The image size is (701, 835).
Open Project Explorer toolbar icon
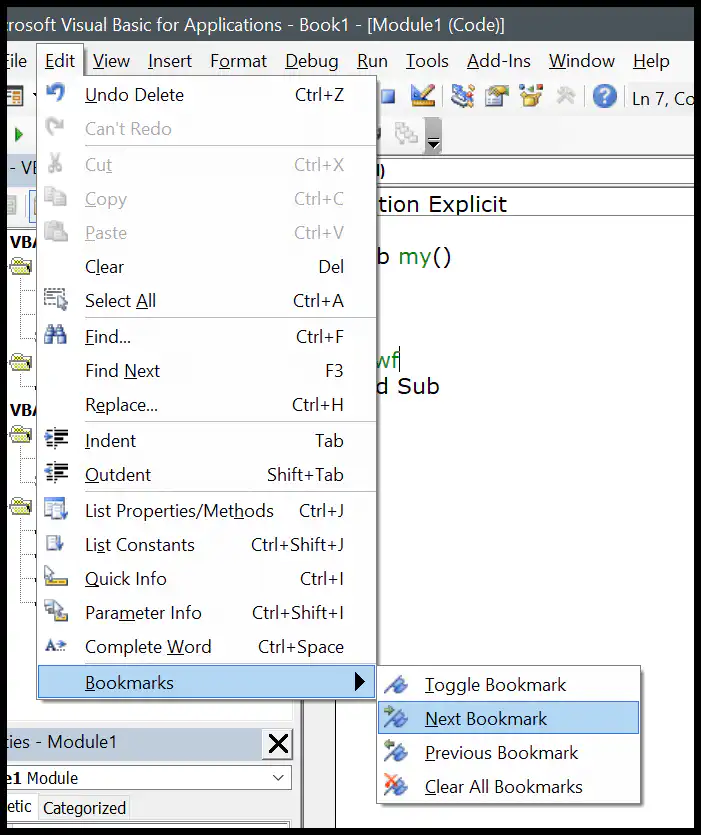click(462, 96)
